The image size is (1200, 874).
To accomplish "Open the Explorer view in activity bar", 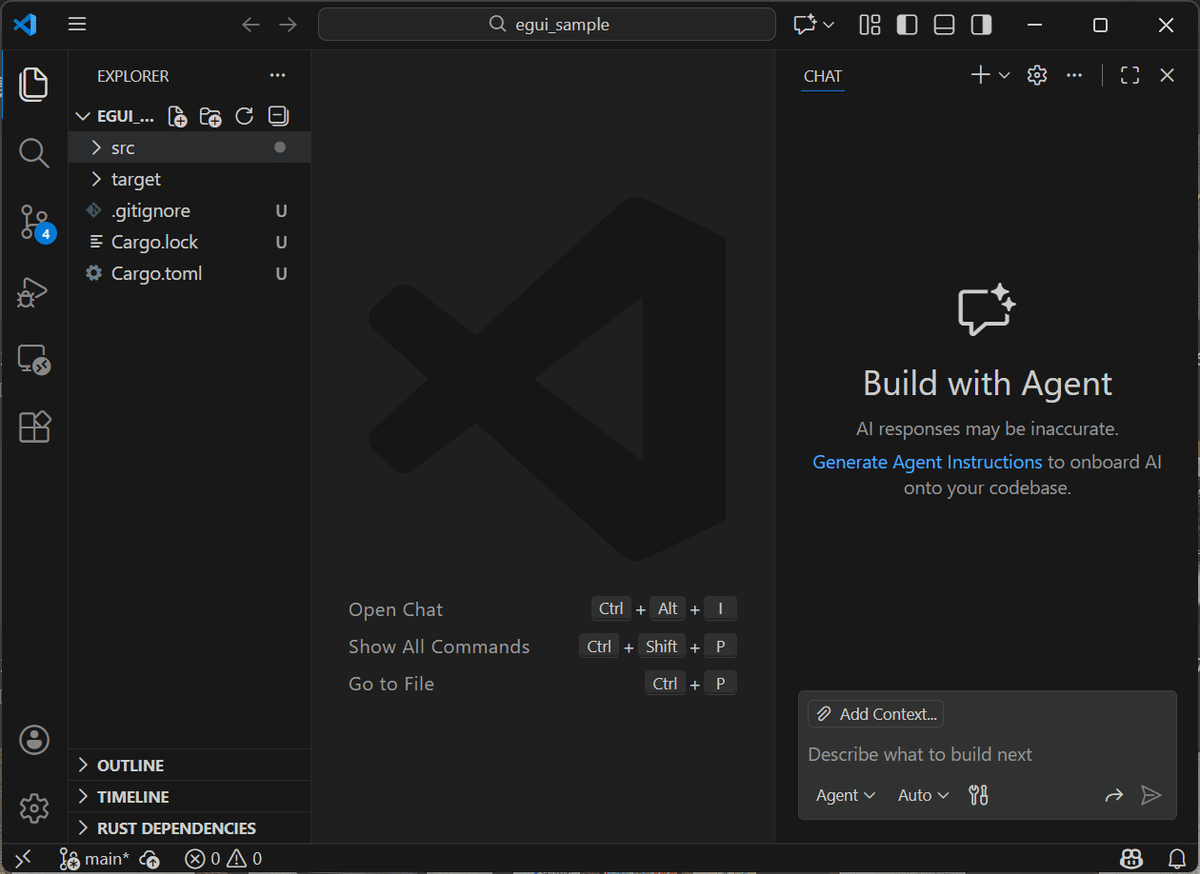I will (34, 84).
